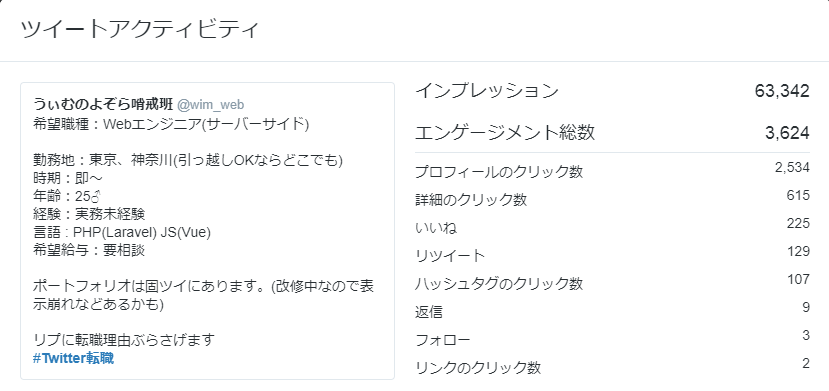Click the display name ういむのよぞら哨戒班
The height and width of the screenshot is (391, 829).
click(103, 104)
